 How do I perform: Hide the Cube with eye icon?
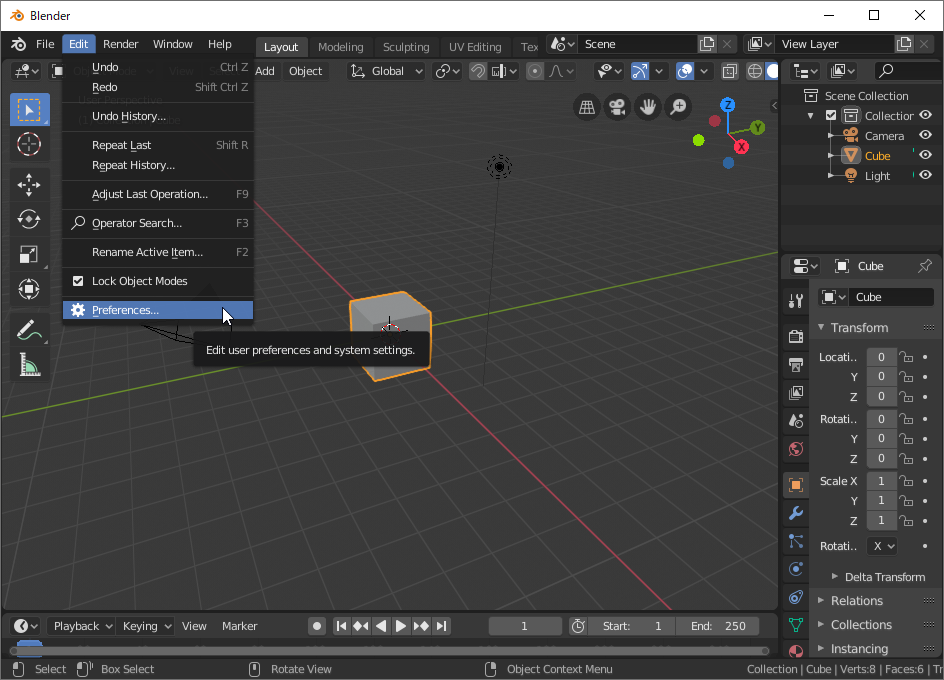(926, 155)
